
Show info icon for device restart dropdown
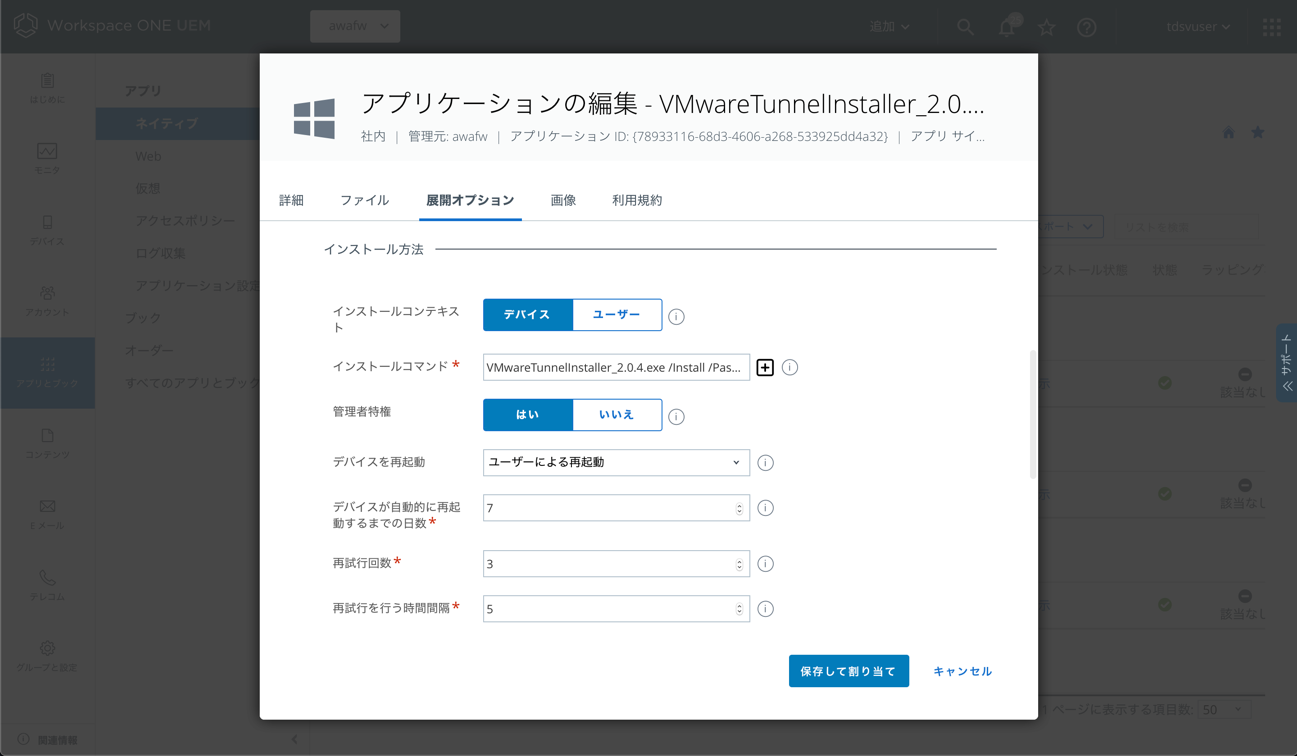(766, 463)
